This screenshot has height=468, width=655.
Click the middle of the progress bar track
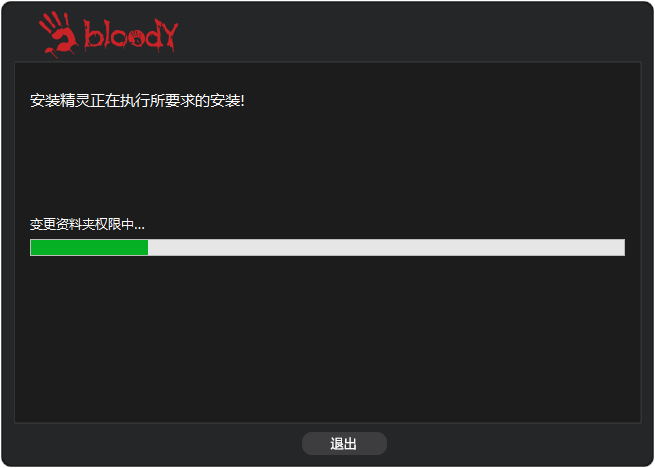coord(328,247)
